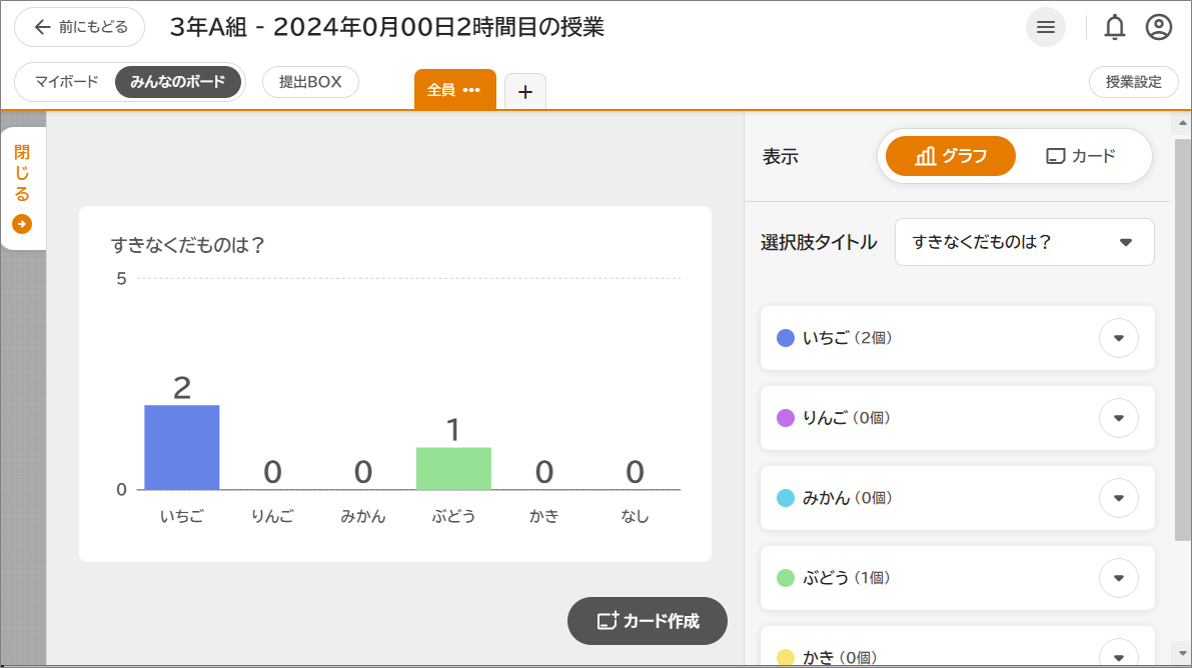Click the 表示 label

pos(781,157)
